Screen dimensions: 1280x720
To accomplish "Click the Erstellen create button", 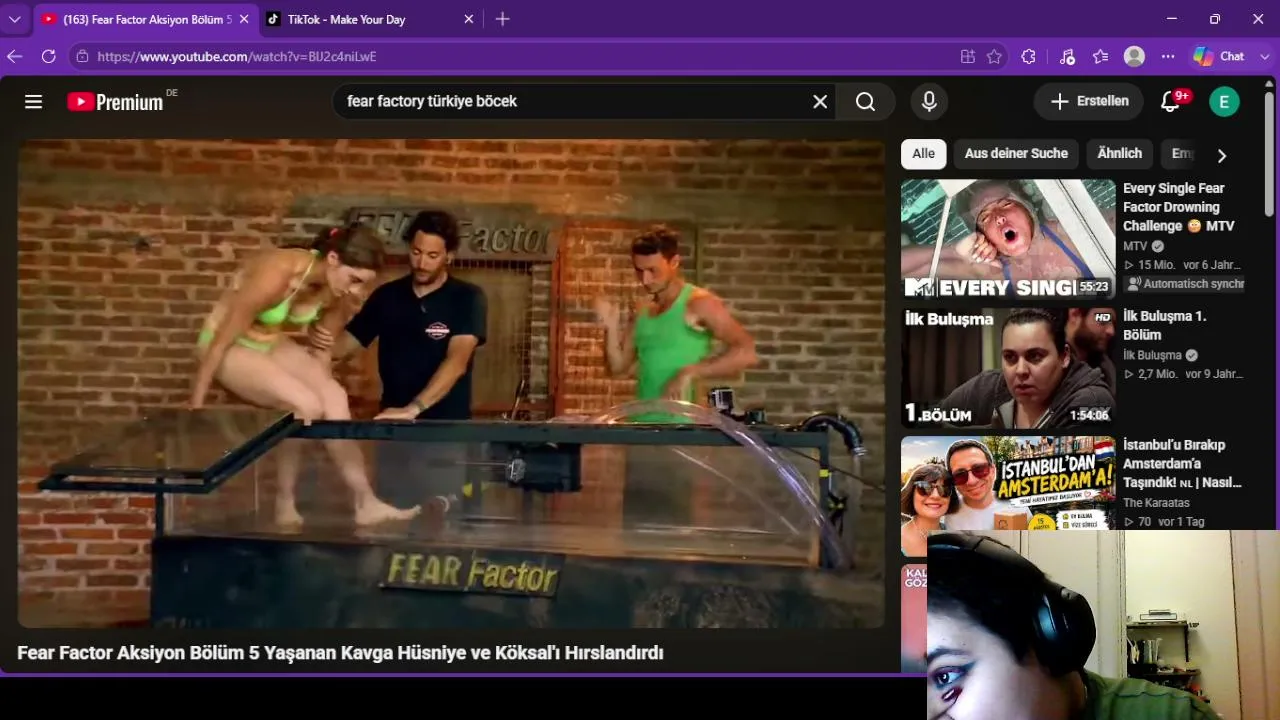I will pos(1089,101).
